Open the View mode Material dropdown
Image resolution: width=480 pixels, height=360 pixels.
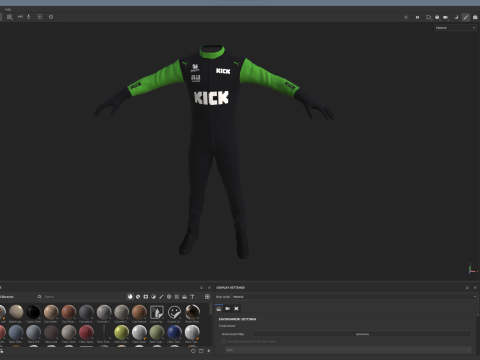pyautogui.click(x=354, y=297)
